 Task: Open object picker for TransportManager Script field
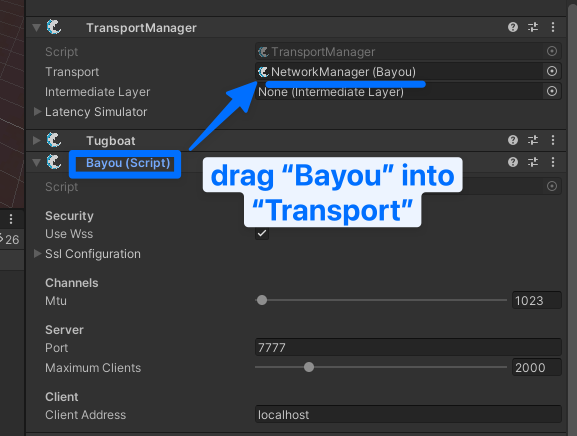pos(552,52)
